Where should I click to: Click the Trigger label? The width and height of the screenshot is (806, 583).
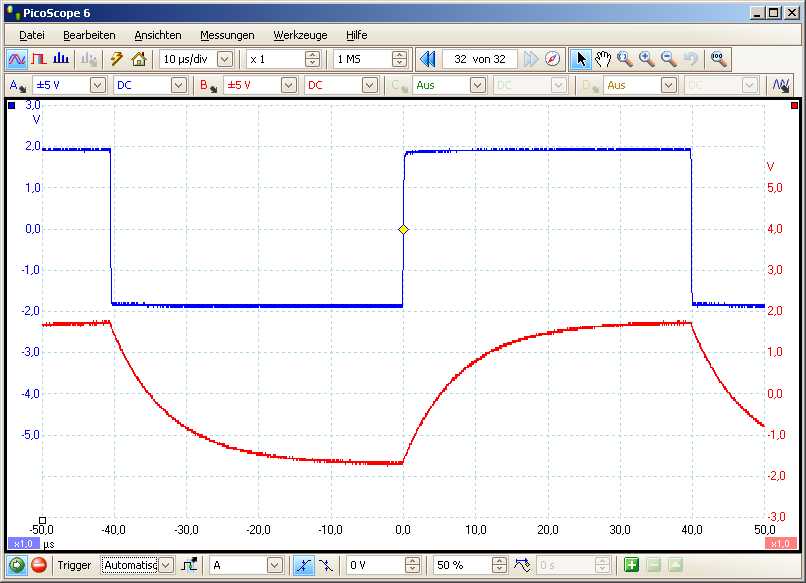click(x=74, y=566)
